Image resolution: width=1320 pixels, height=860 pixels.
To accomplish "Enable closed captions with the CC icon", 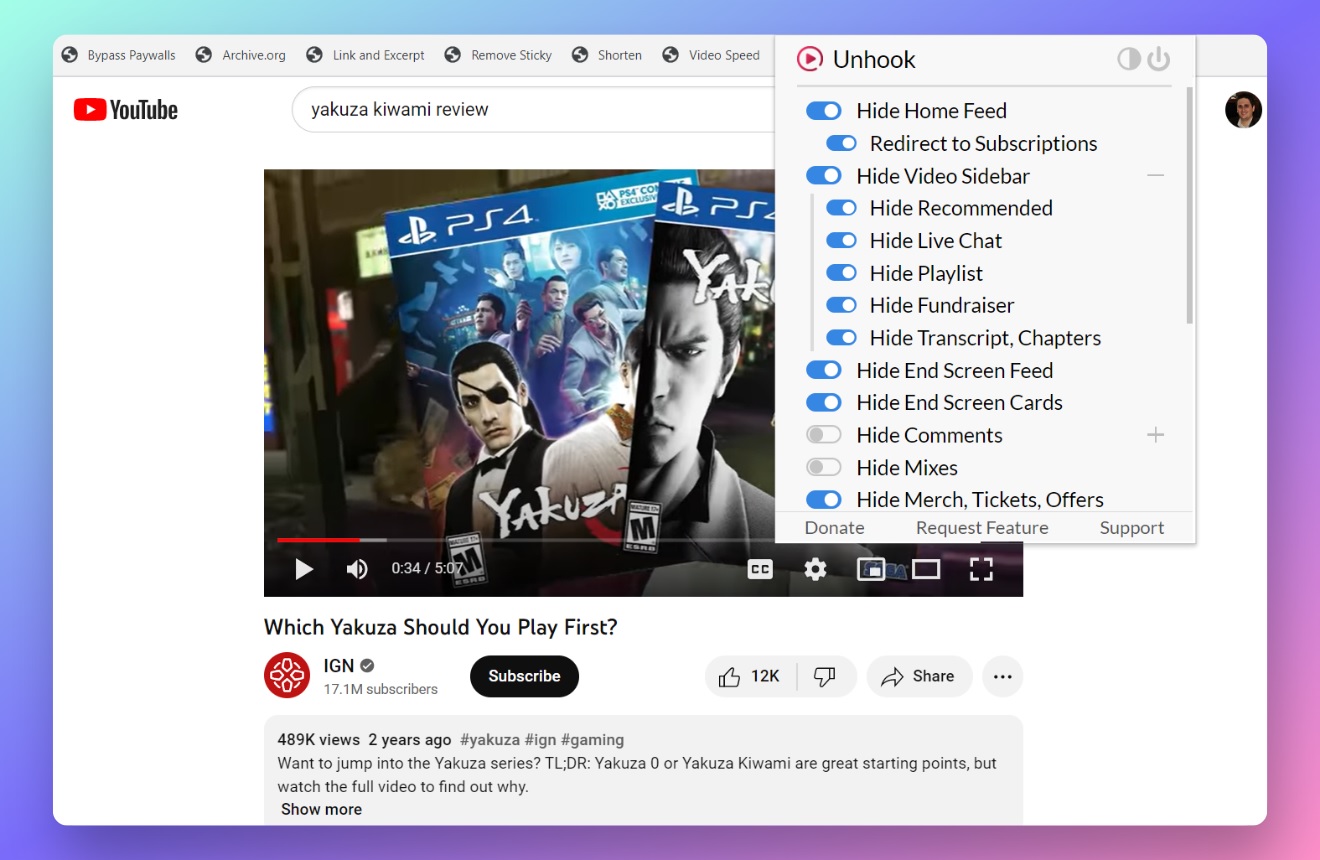I will click(x=760, y=569).
